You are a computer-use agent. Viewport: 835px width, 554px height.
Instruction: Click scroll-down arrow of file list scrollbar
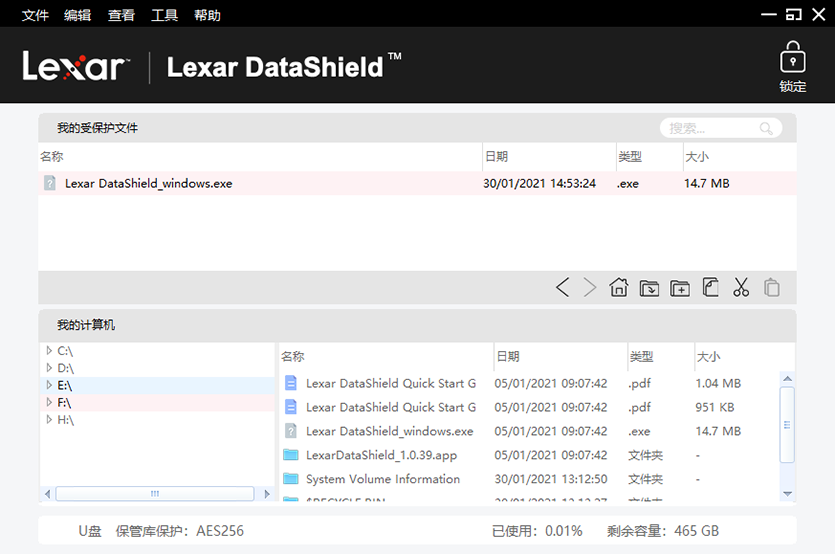click(x=788, y=494)
